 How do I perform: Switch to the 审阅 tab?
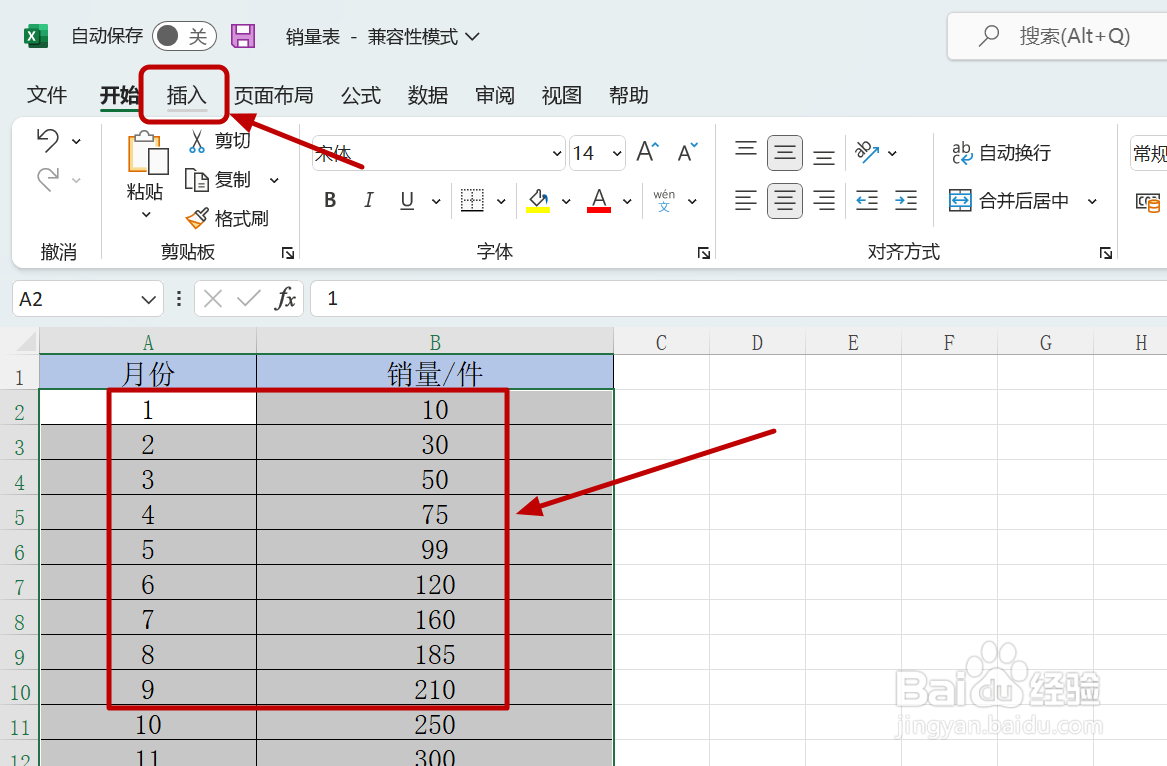[x=495, y=95]
